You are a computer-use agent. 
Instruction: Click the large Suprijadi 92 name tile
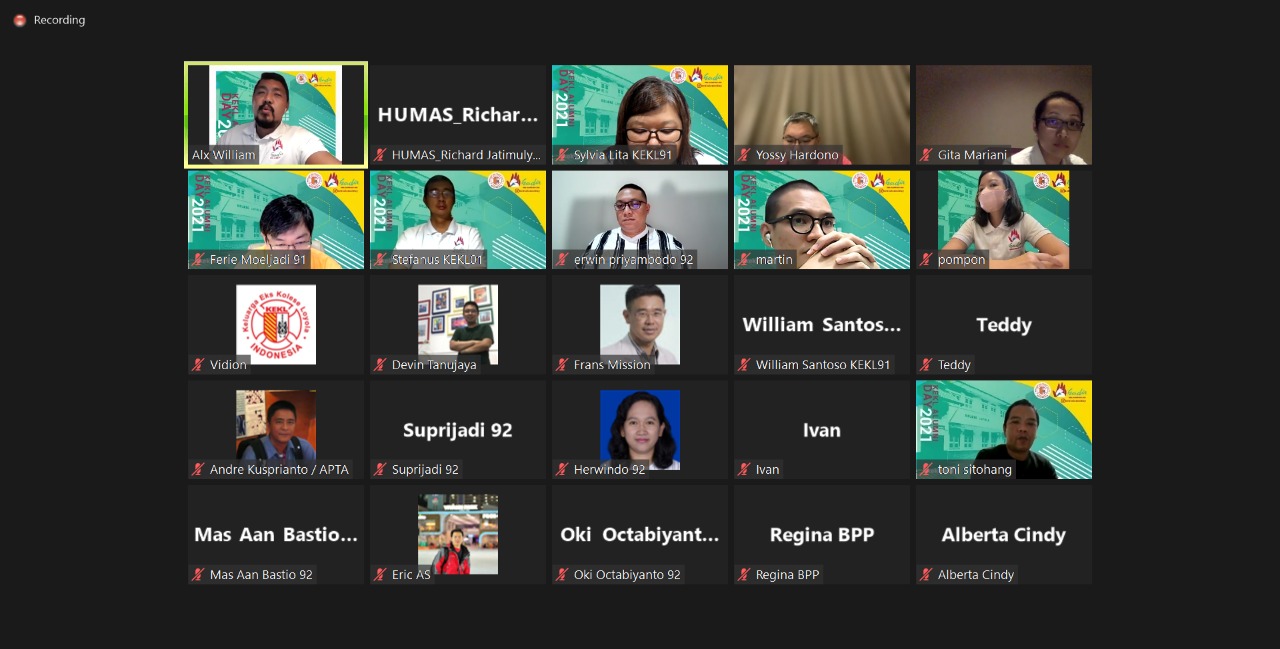[458, 430]
